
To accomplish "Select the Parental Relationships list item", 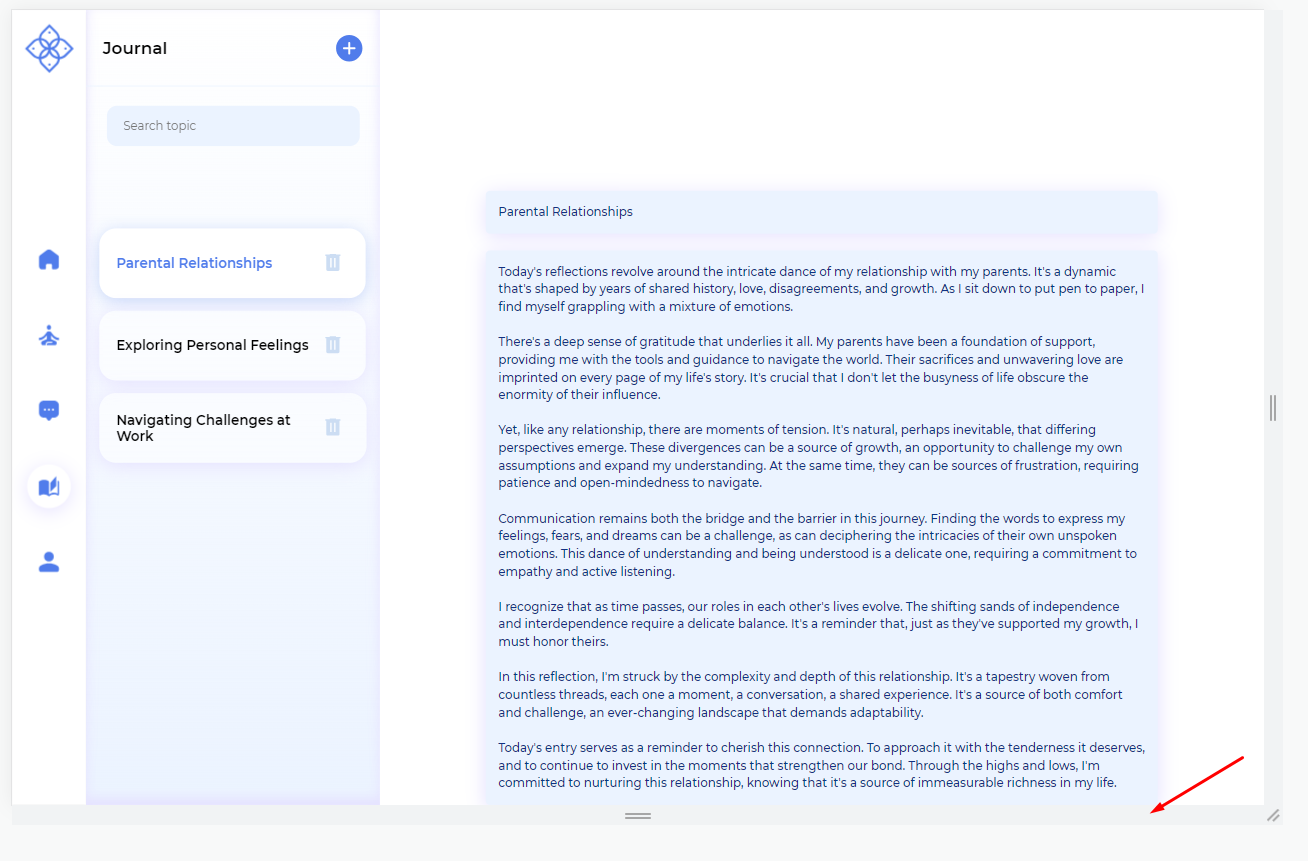I will [194, 262].
